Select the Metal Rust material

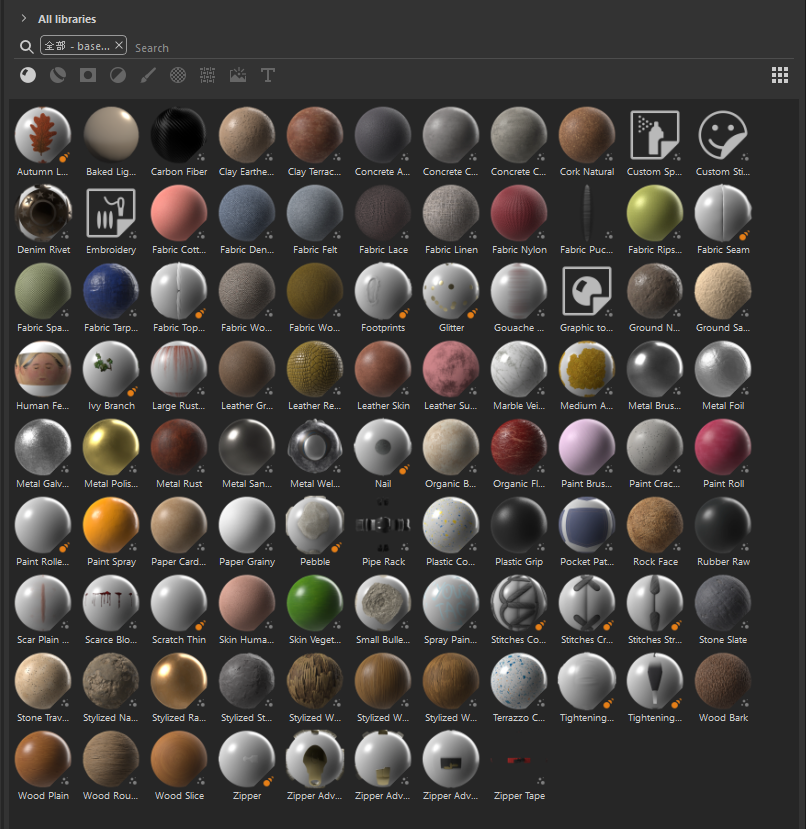coord(179,447)
